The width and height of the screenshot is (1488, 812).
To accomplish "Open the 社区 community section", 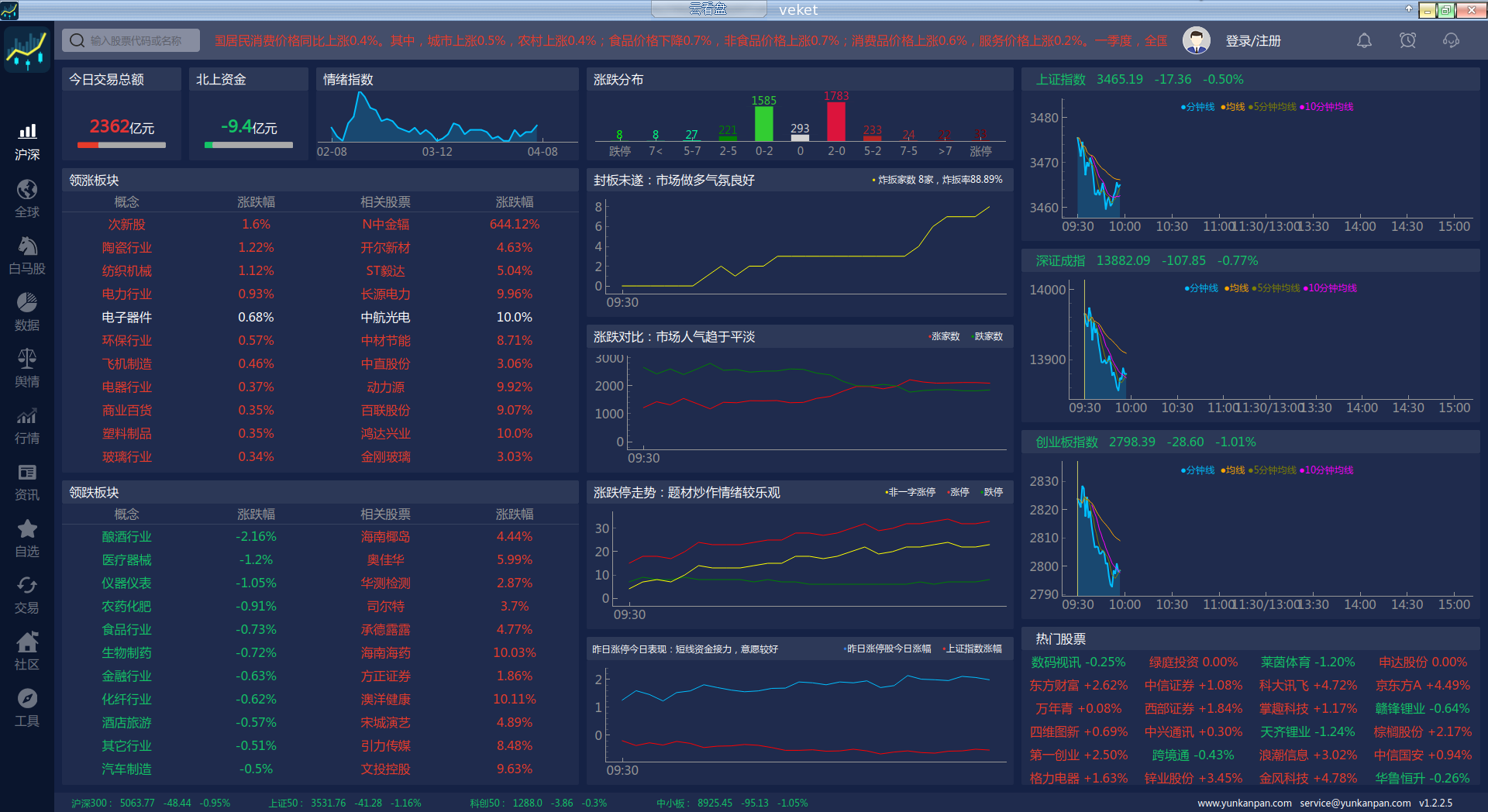I will tap(27, 652).
